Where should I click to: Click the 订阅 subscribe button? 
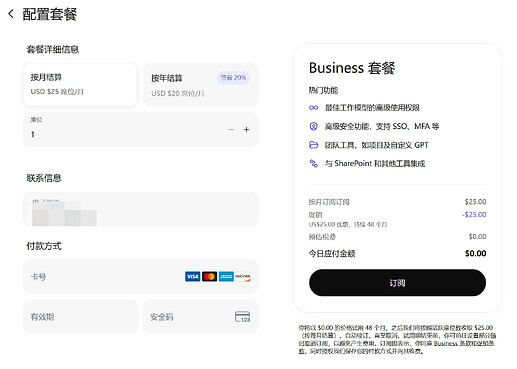point(397,283)
